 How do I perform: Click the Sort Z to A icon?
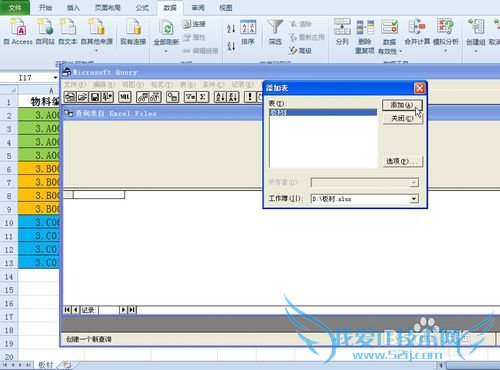pyautogui.click(x=231, y=46)
